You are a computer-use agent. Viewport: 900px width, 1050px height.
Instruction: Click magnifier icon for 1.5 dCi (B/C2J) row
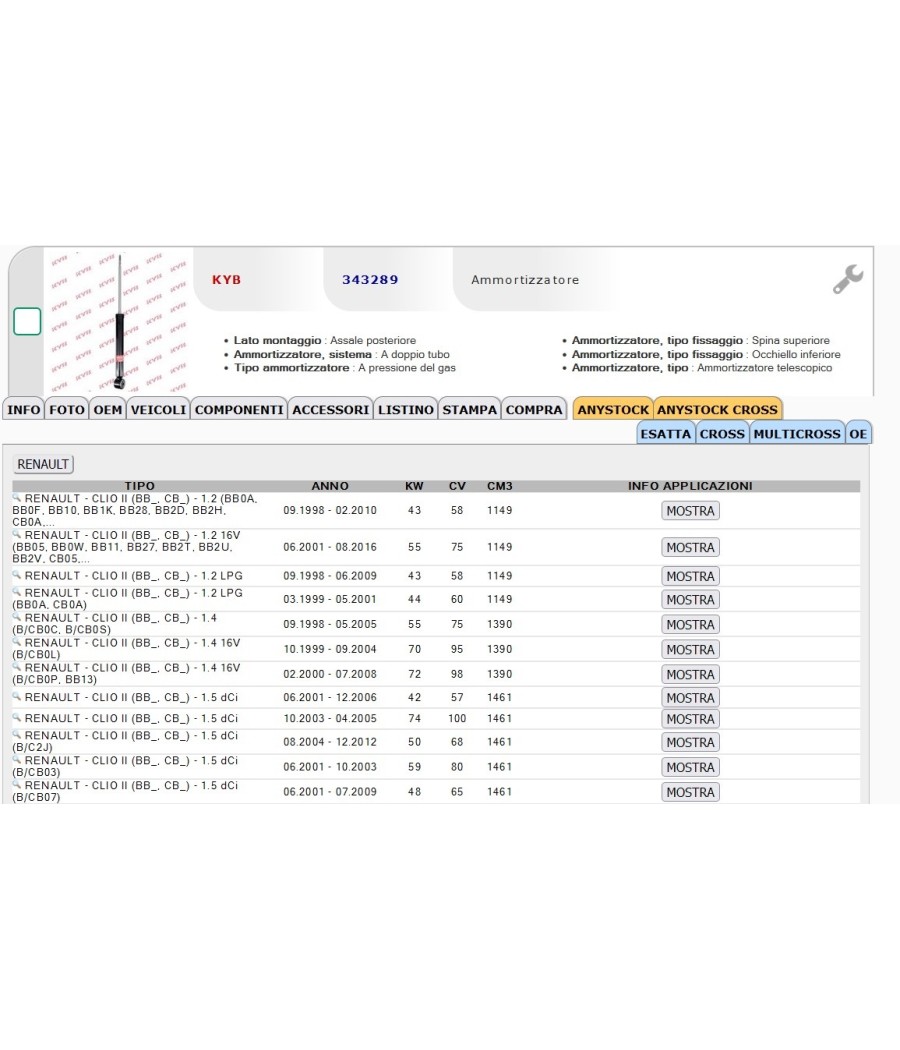[x=17, y=735]
